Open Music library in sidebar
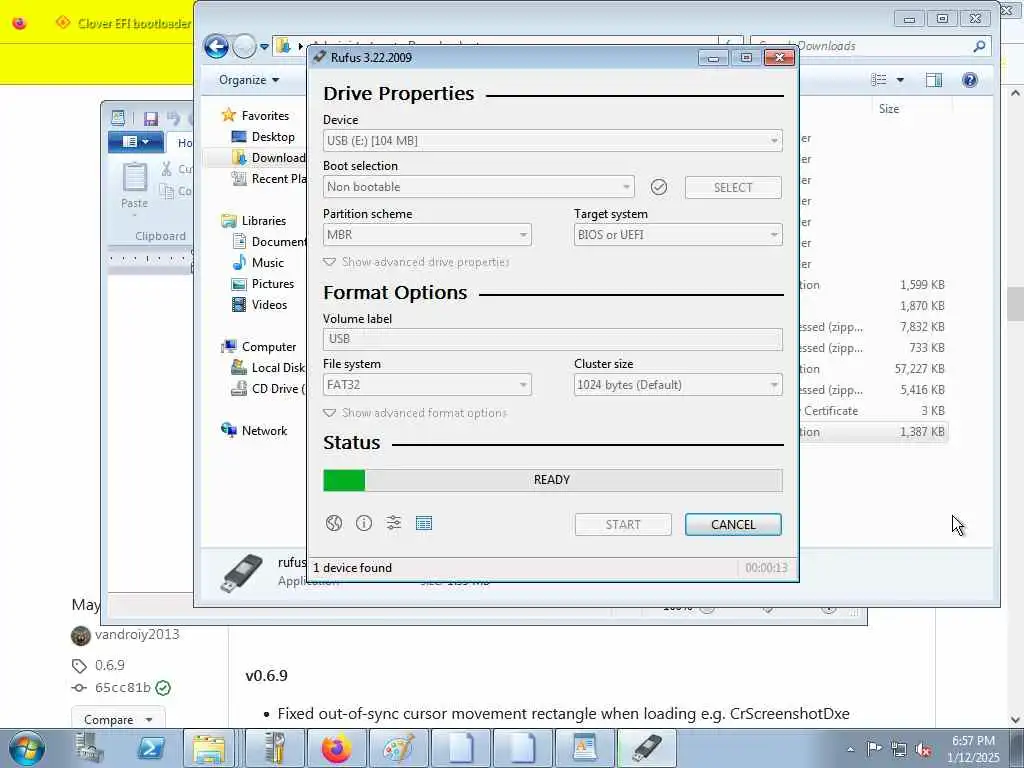The height and width of the screenshot is (768, 1024). click(x=259, y=263)
